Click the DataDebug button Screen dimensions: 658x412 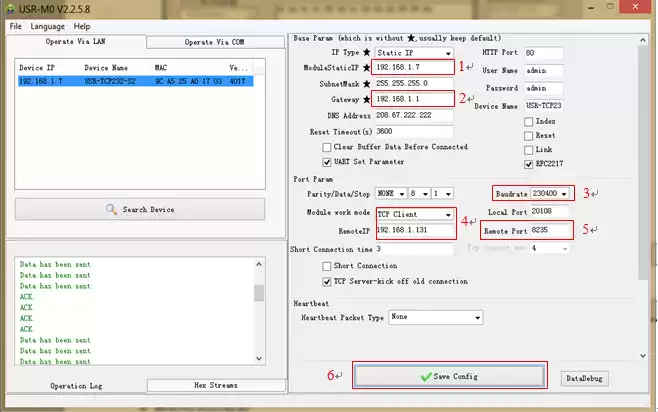click(585, 378)
